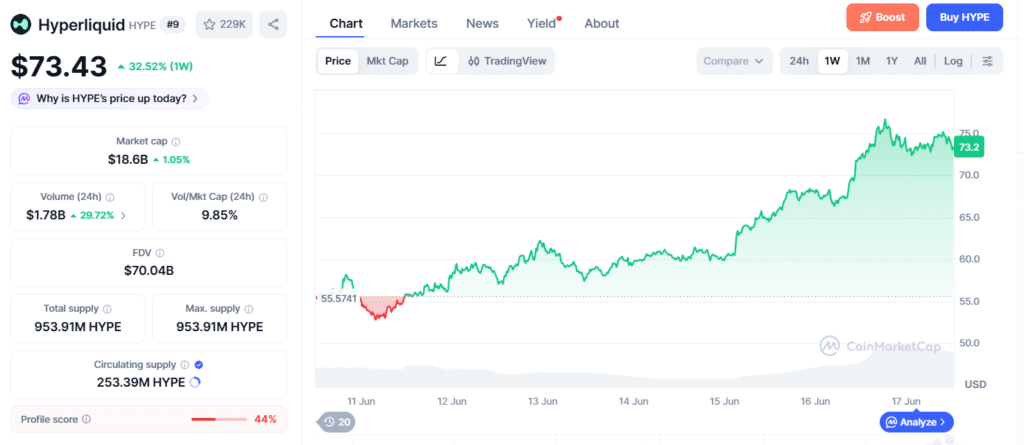Image resolution: width=1024 pixels, height=445 pixels.
Task: Click the Profile score progress bar
Action: pos(217,420)
